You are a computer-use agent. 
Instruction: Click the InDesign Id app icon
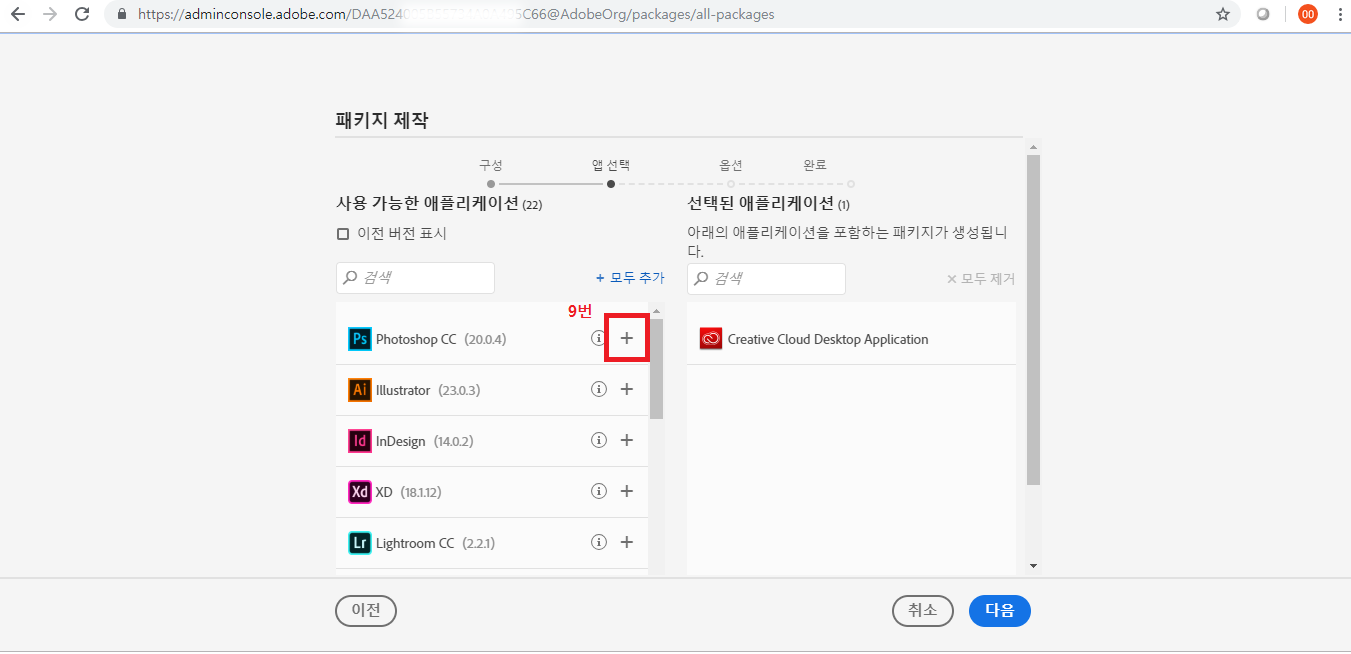(x=360, y=441)
